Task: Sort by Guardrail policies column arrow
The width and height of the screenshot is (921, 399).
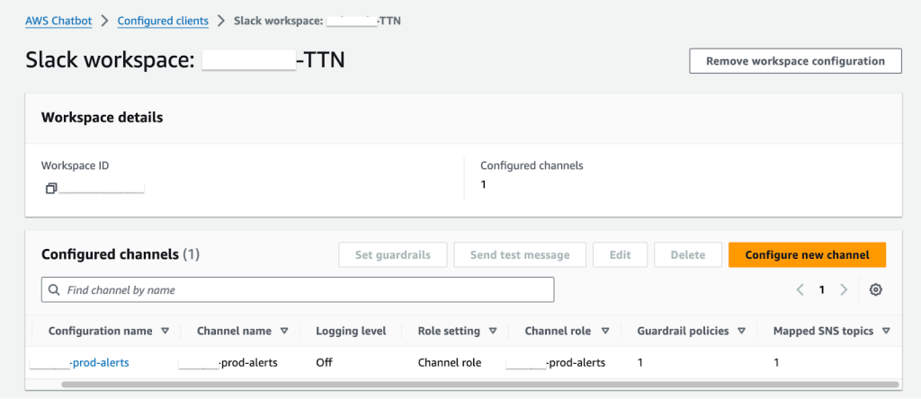Action: coord(742,331)
